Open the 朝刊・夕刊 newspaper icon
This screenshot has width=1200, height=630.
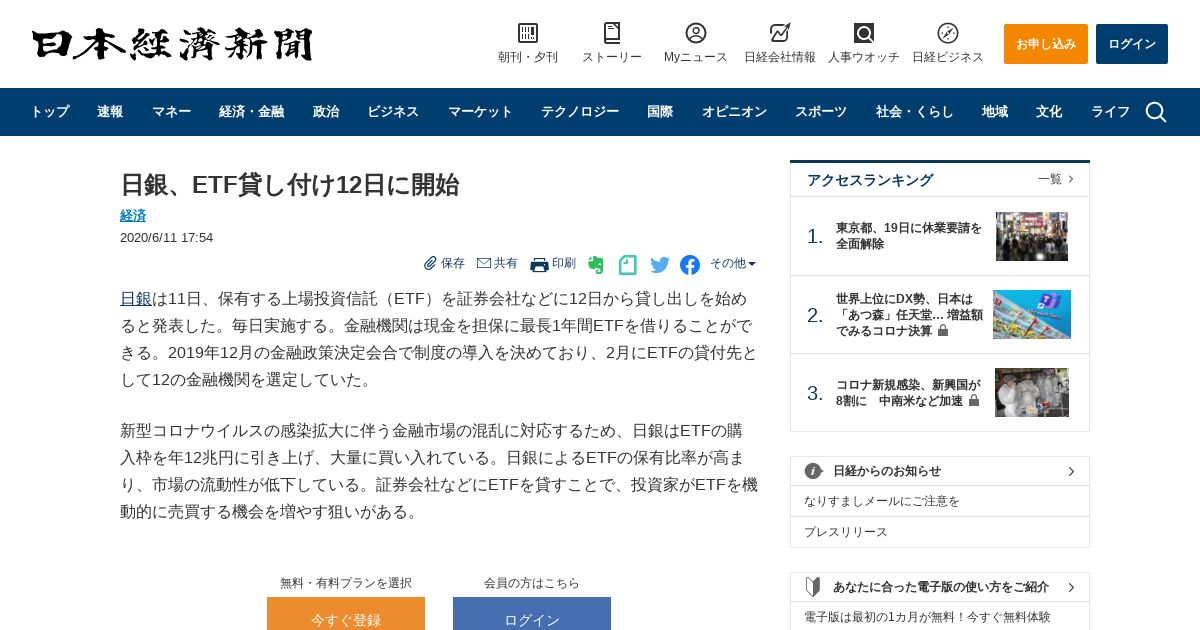point(528,33)
